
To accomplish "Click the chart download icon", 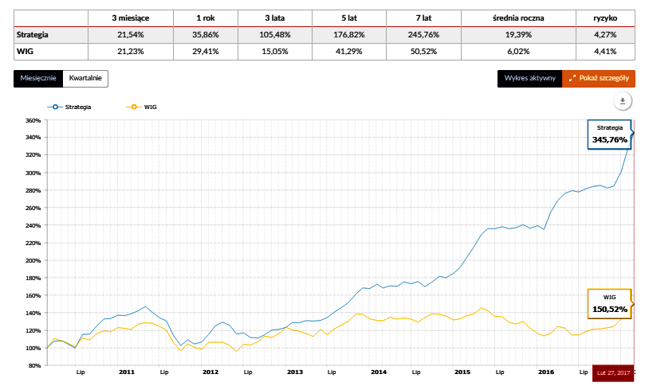I will coord(622,101).
